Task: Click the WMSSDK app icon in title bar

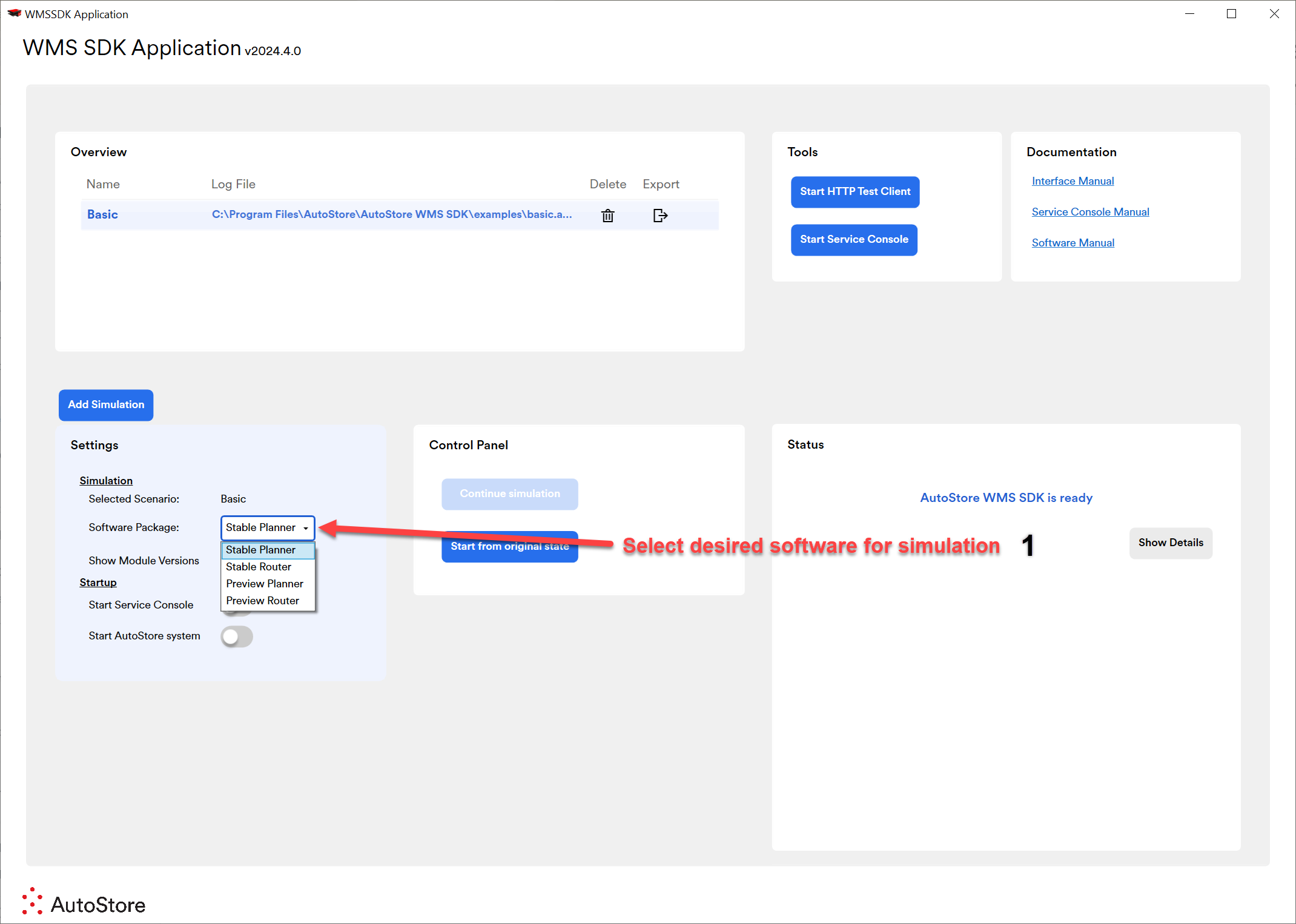Action: tap(15, 13)
